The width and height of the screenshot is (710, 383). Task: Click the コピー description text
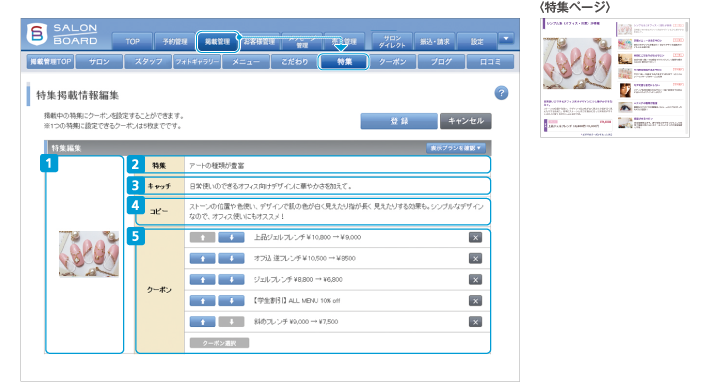tap(336, 211)
